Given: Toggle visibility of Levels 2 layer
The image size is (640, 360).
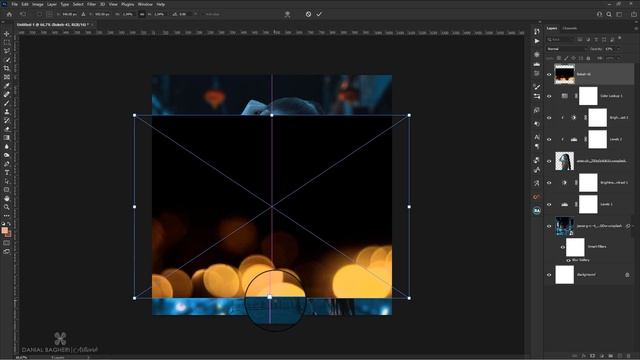Looking at the screenshot, I should coord(549,140).
